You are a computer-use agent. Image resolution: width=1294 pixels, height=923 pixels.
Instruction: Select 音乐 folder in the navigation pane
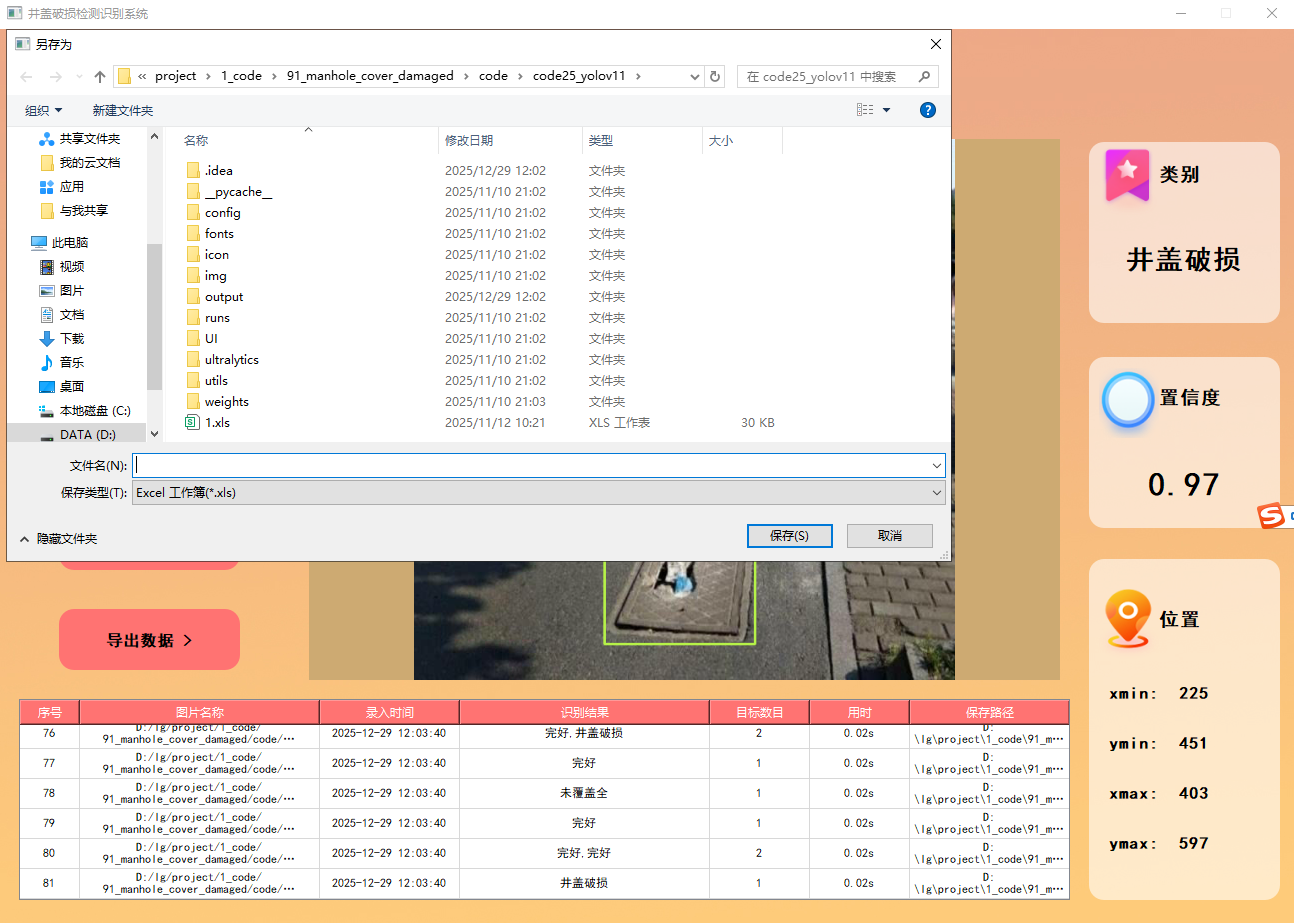[62, 362]
